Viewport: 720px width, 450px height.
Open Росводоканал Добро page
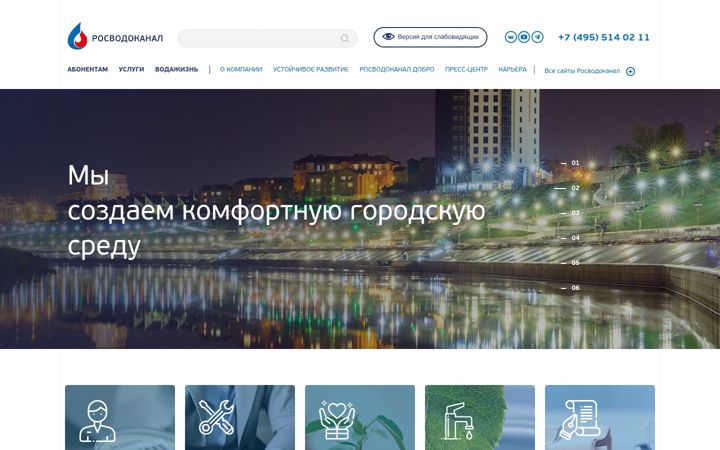coord(397,69)
